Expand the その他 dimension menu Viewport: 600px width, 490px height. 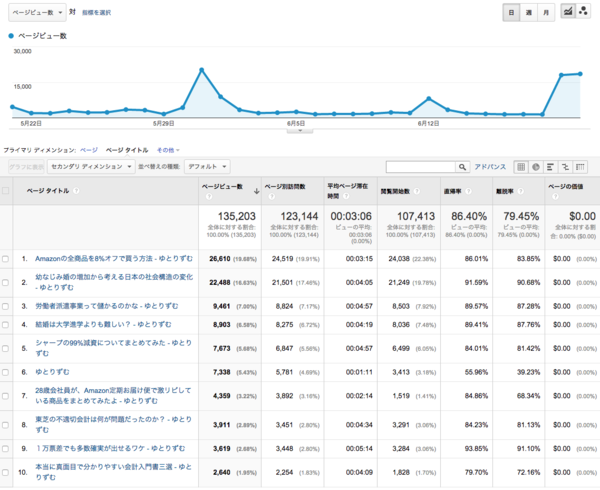click(x=168, y=150)
